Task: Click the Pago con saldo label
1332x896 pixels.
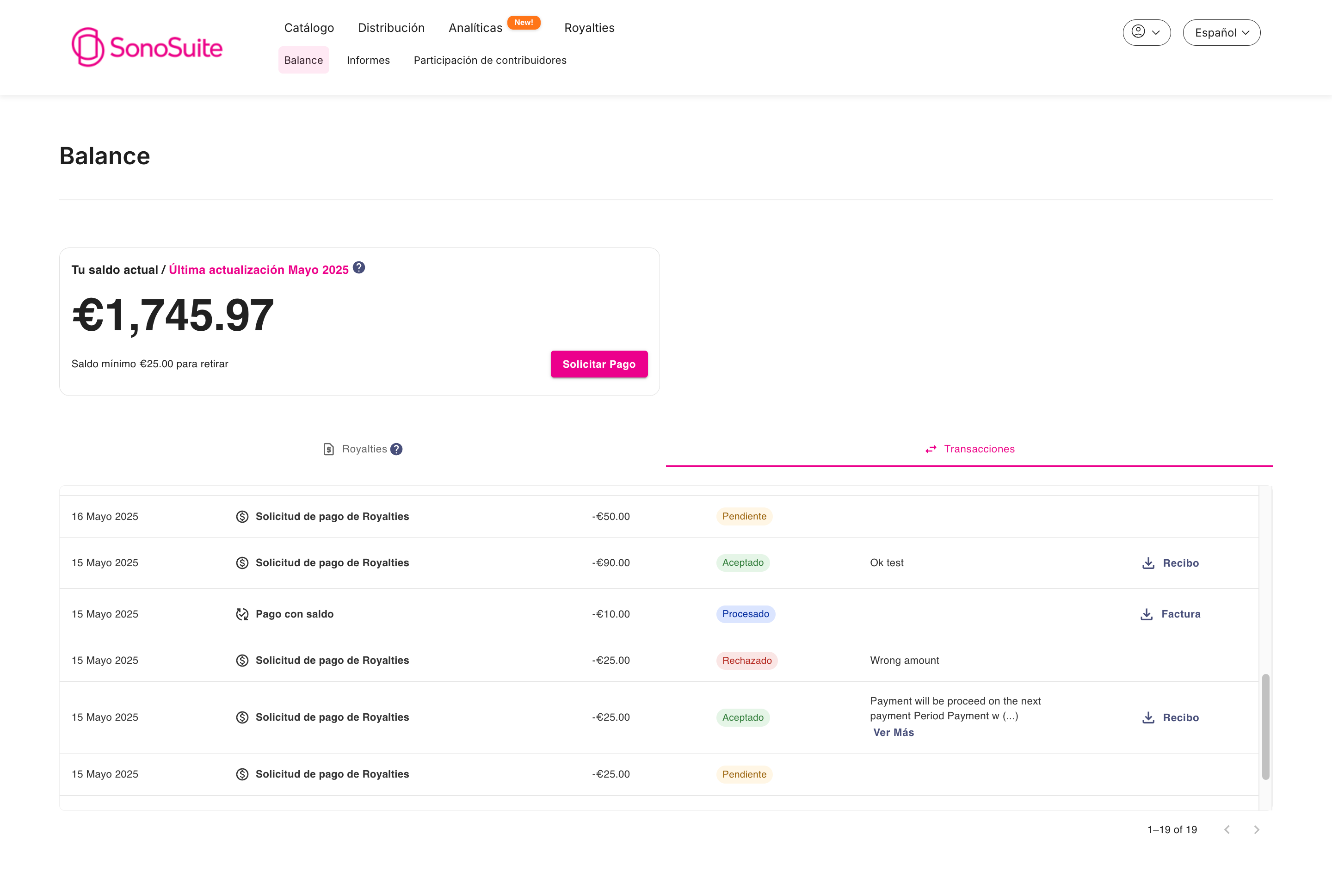Action: [x=294, y=614]
